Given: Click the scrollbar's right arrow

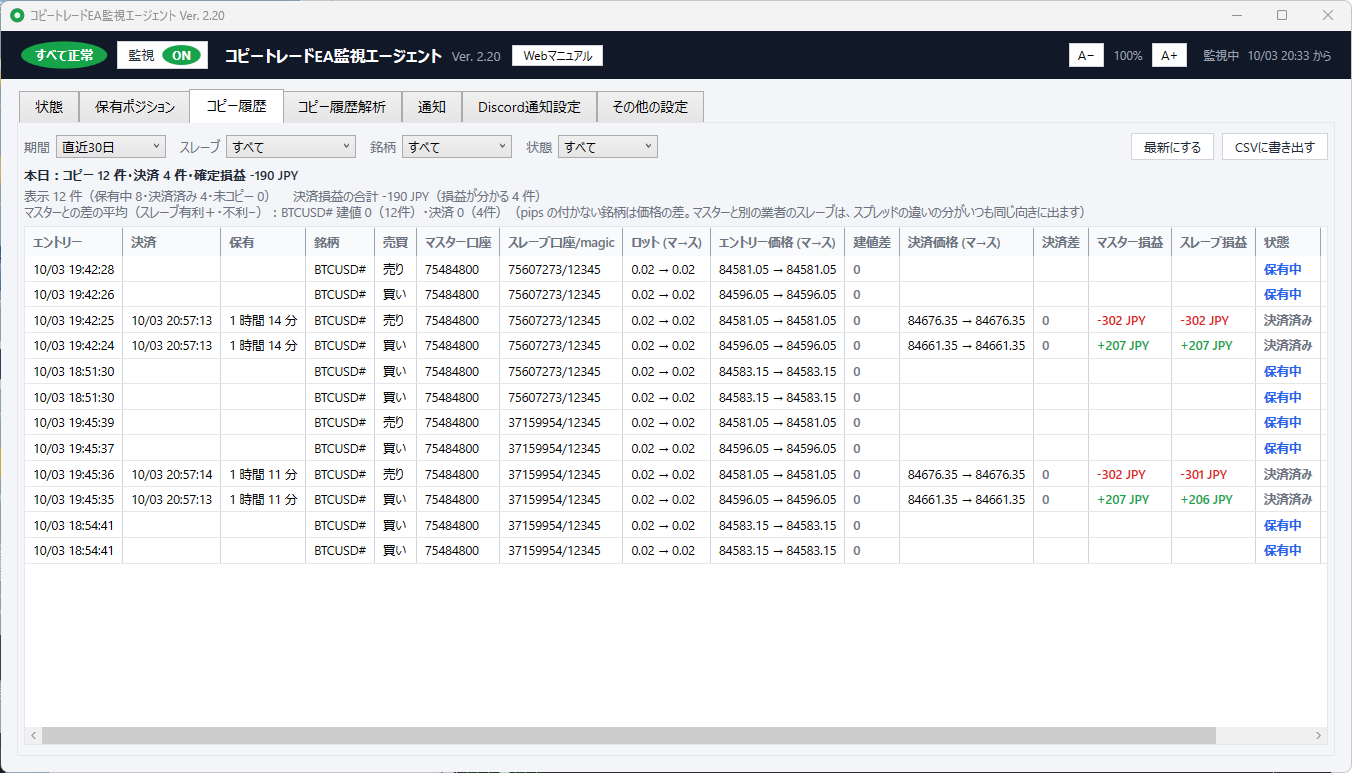Looking at the screenshot, I should (x=1318, y=735).
